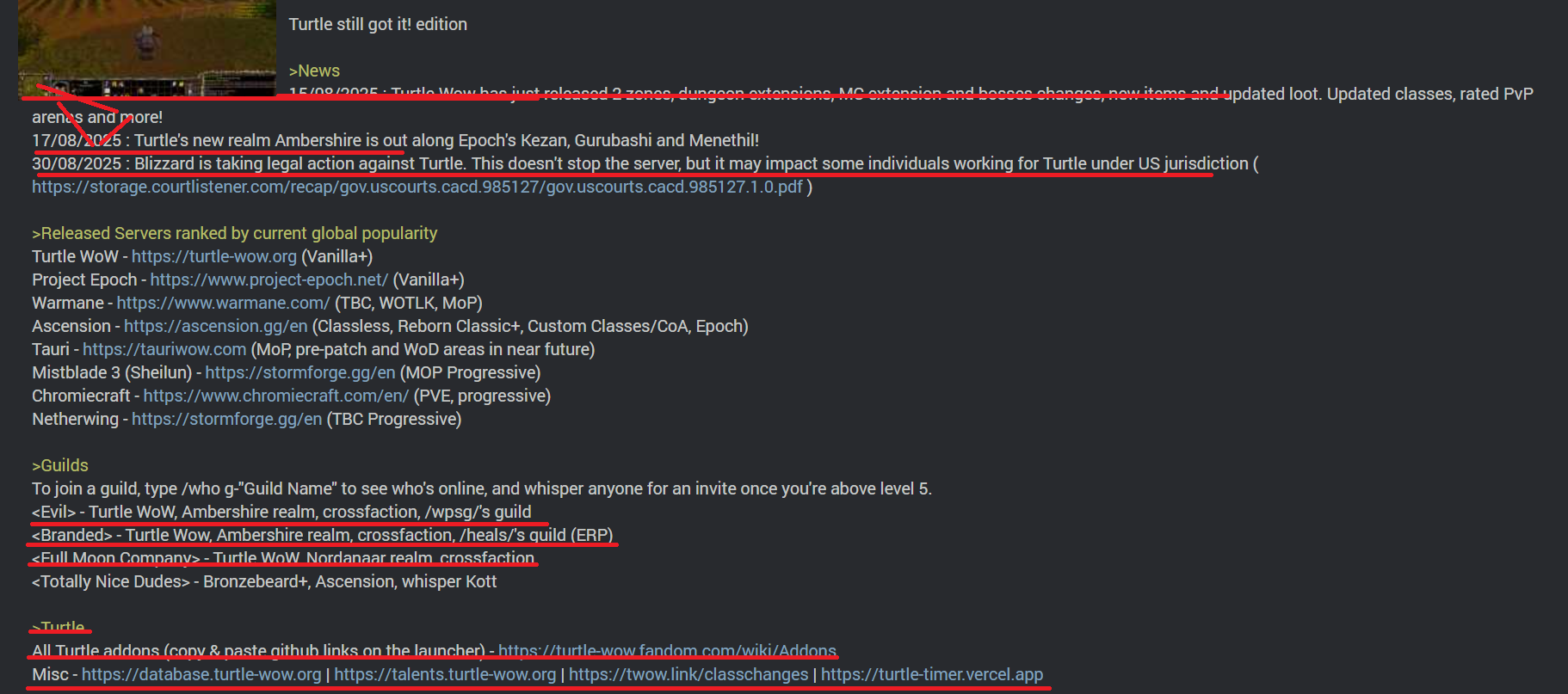Open the courtlistener PDF link
This screenshot has width=1568, height=694.
tap(417, 187)
